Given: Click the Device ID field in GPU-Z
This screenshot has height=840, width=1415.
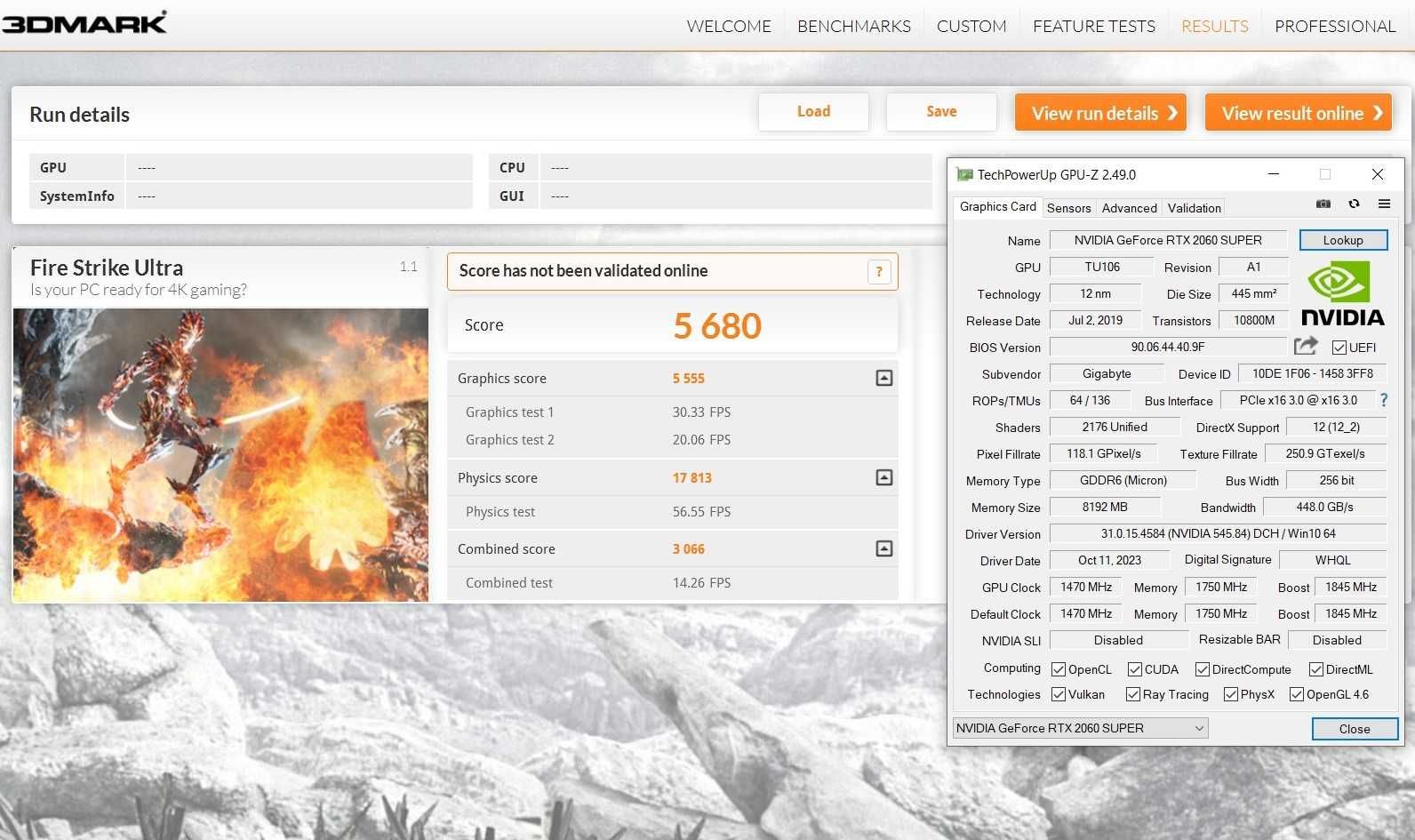Looking at the screenshot, I should [x=1312, y=373].
